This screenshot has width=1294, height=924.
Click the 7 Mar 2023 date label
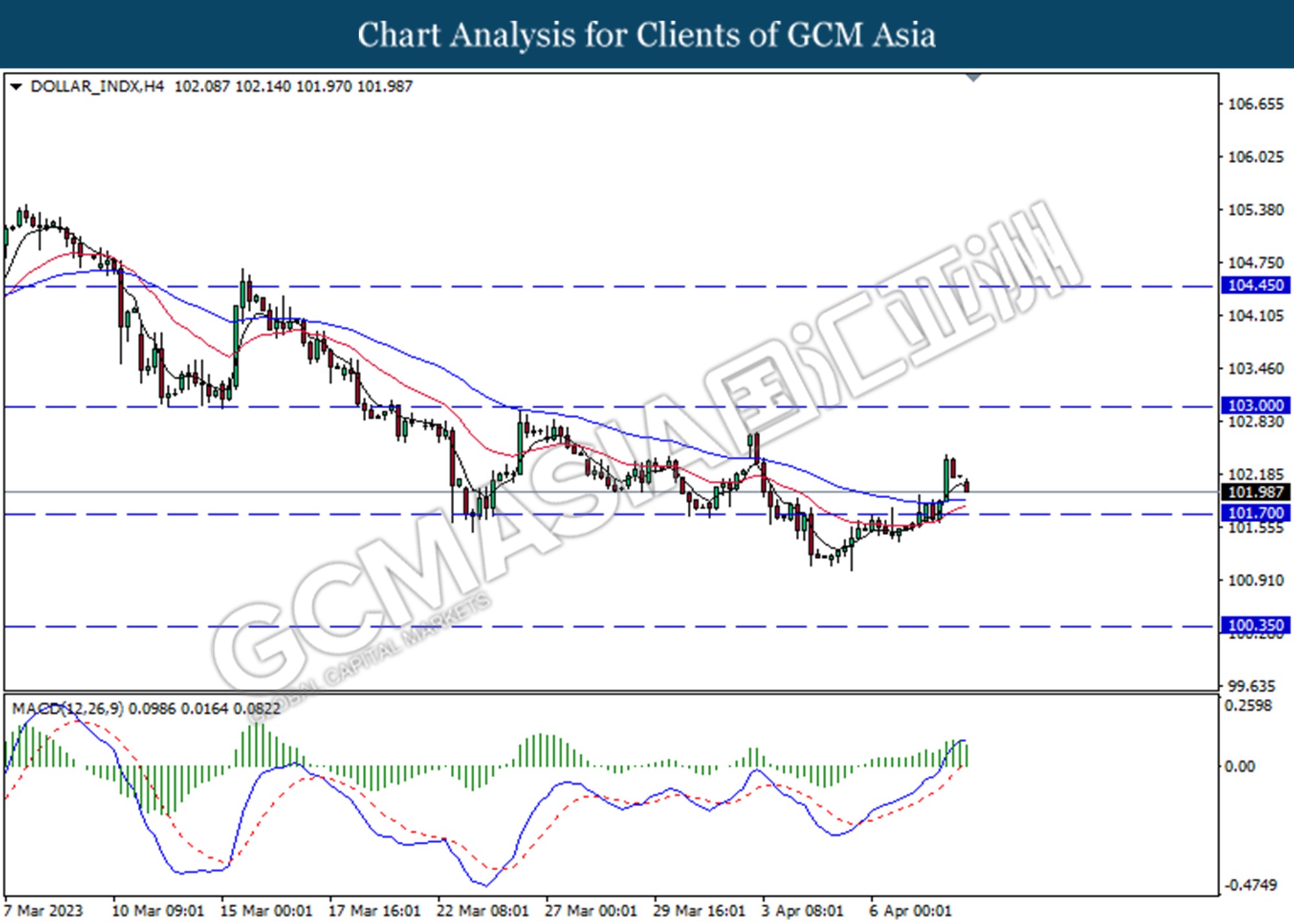(x=44, y=911)
